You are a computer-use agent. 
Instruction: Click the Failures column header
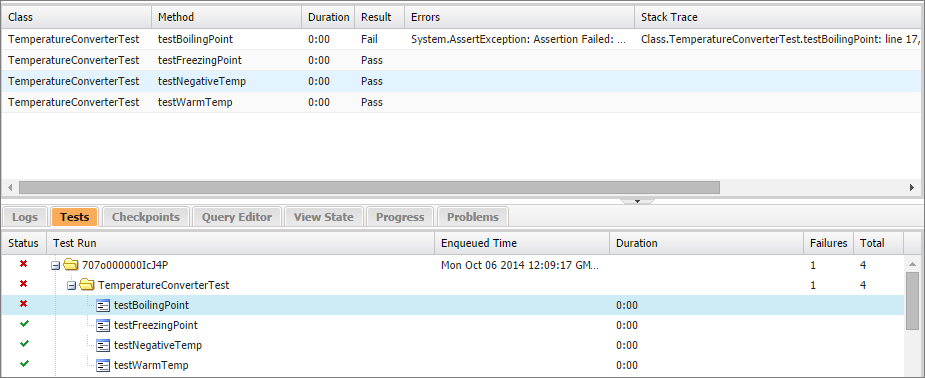[828, 243]
